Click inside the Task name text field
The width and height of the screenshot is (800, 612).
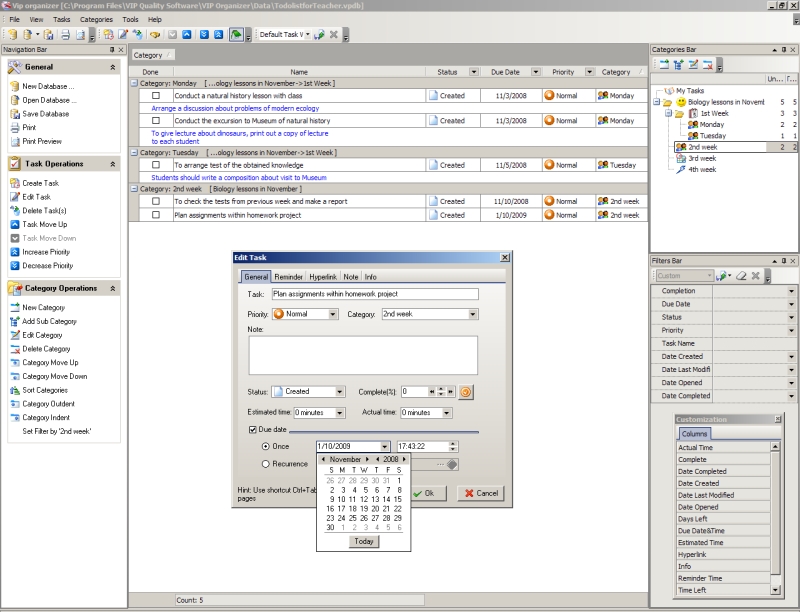tap(374, 294)
